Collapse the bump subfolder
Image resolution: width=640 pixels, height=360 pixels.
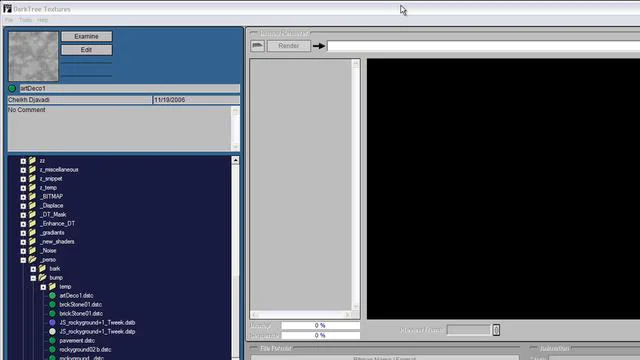click(x=33, y=278)
